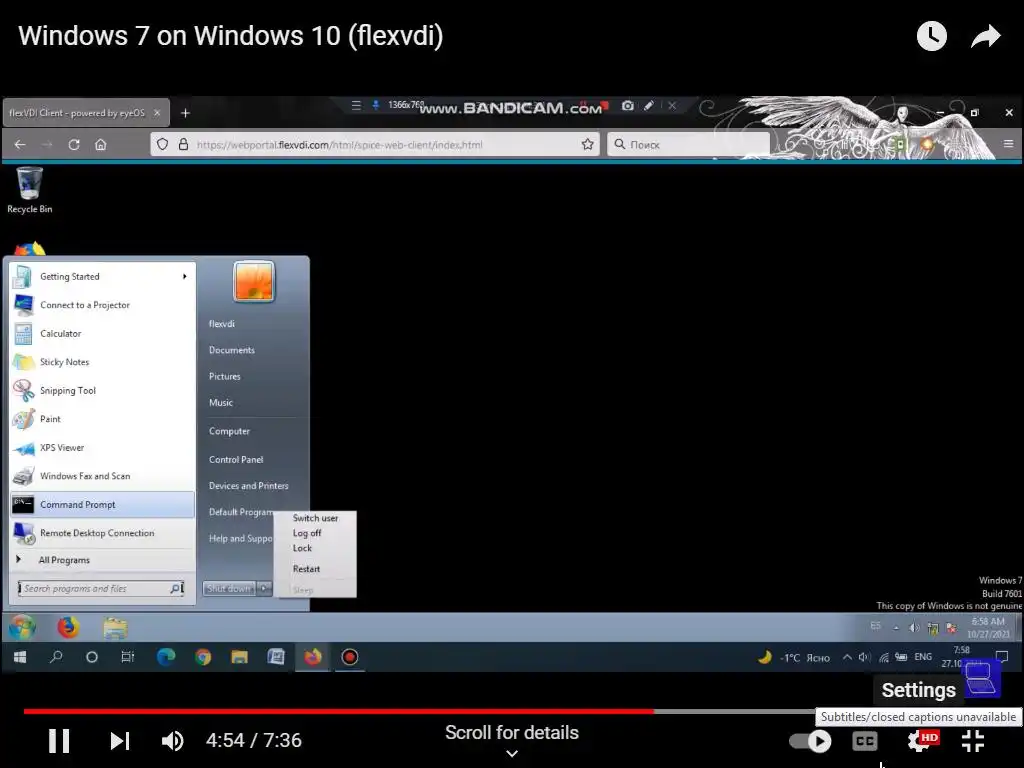Click the user account picture
The width and height of the screenshot is (1024, 768).
[254, 281]
